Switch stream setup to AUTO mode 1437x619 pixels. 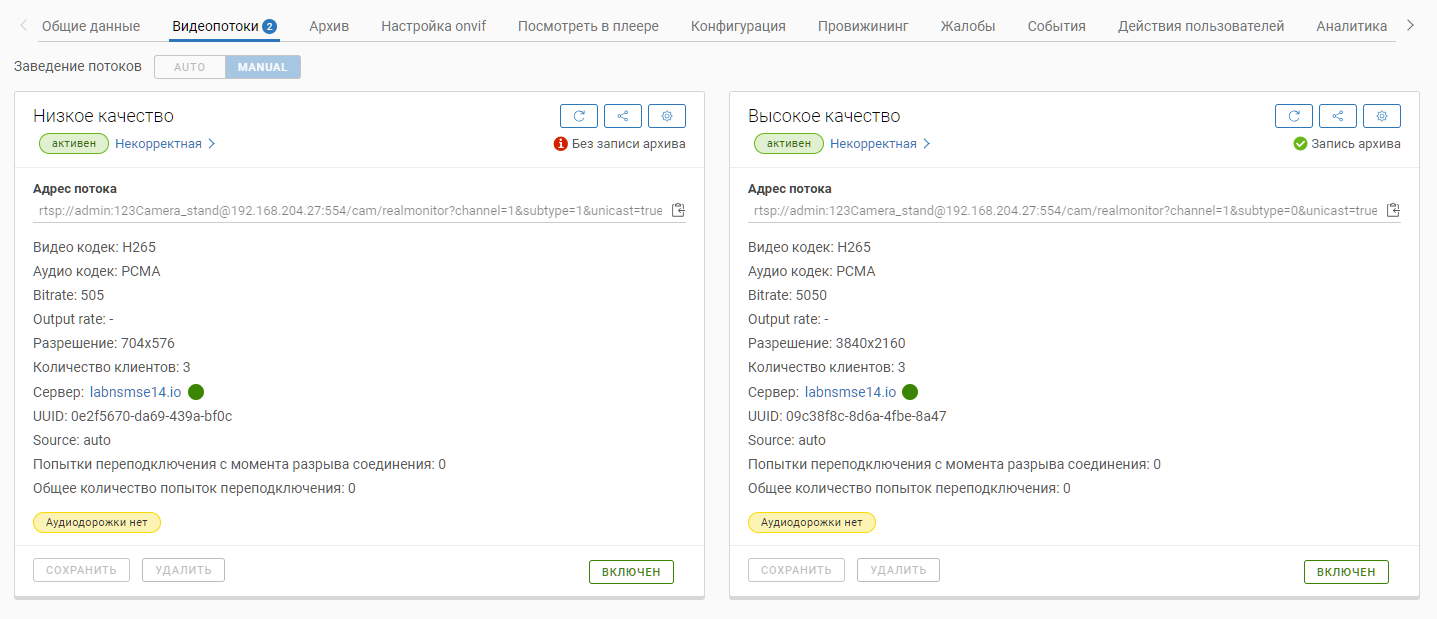click(190, 67)
